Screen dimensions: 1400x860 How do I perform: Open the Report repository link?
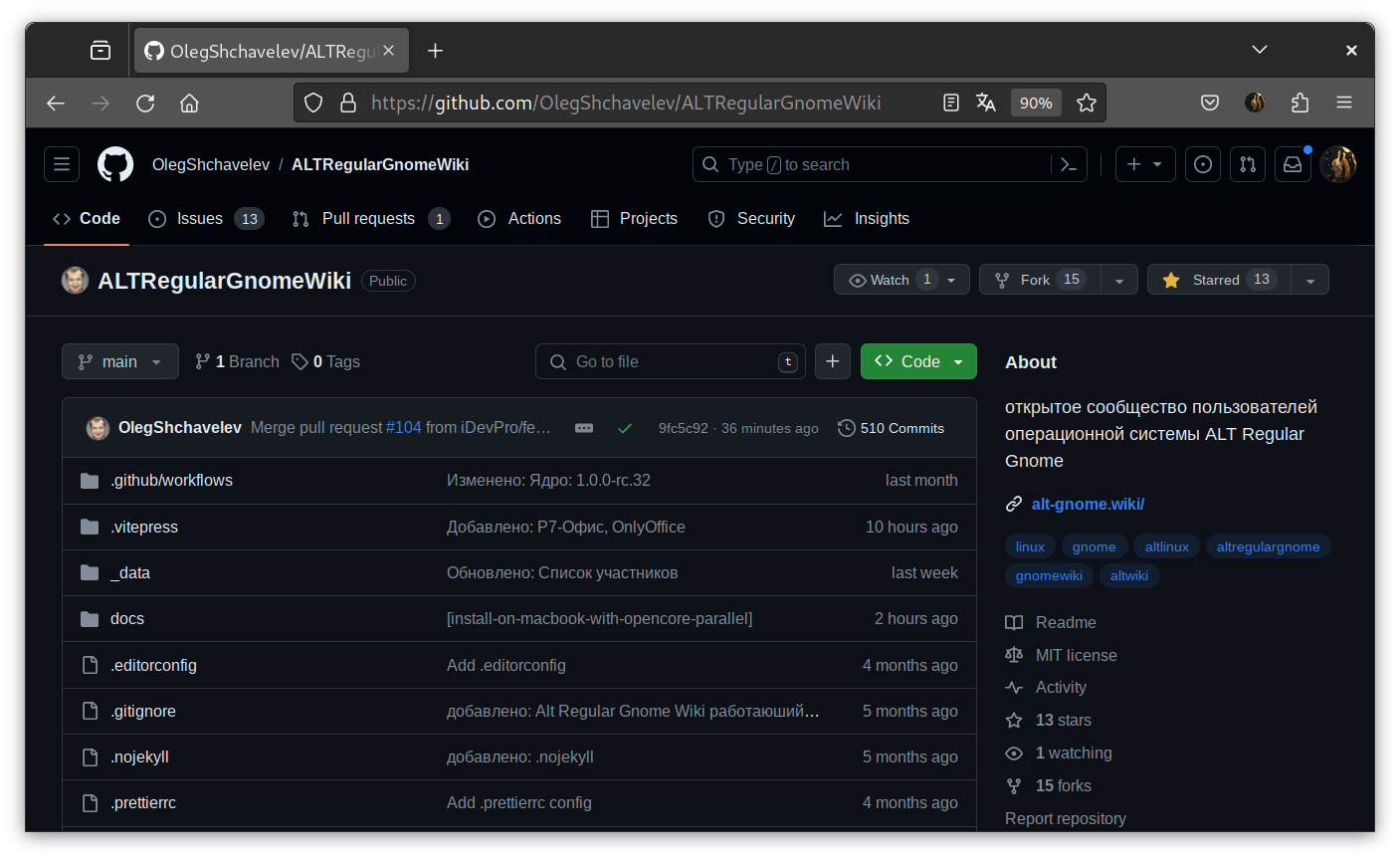pyautogui.click(x=1066, y=818)
